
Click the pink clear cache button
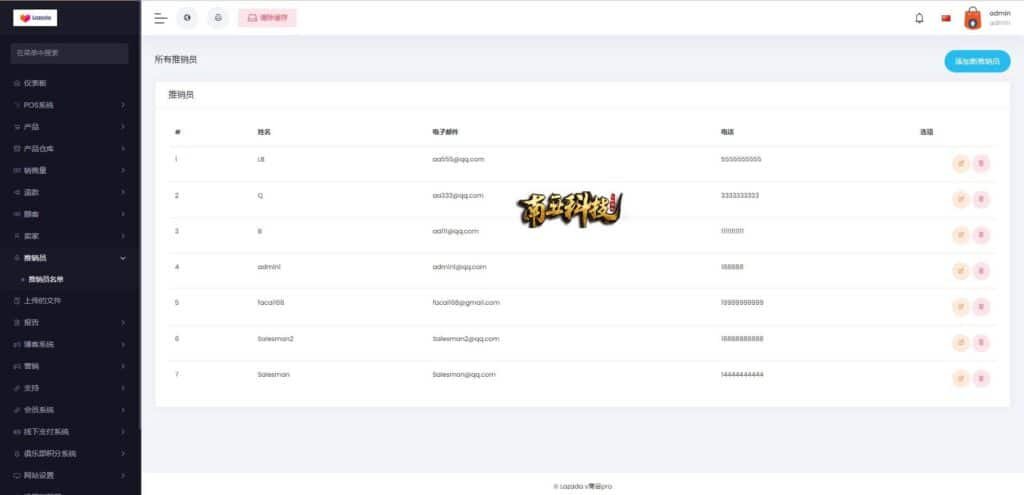267,18
